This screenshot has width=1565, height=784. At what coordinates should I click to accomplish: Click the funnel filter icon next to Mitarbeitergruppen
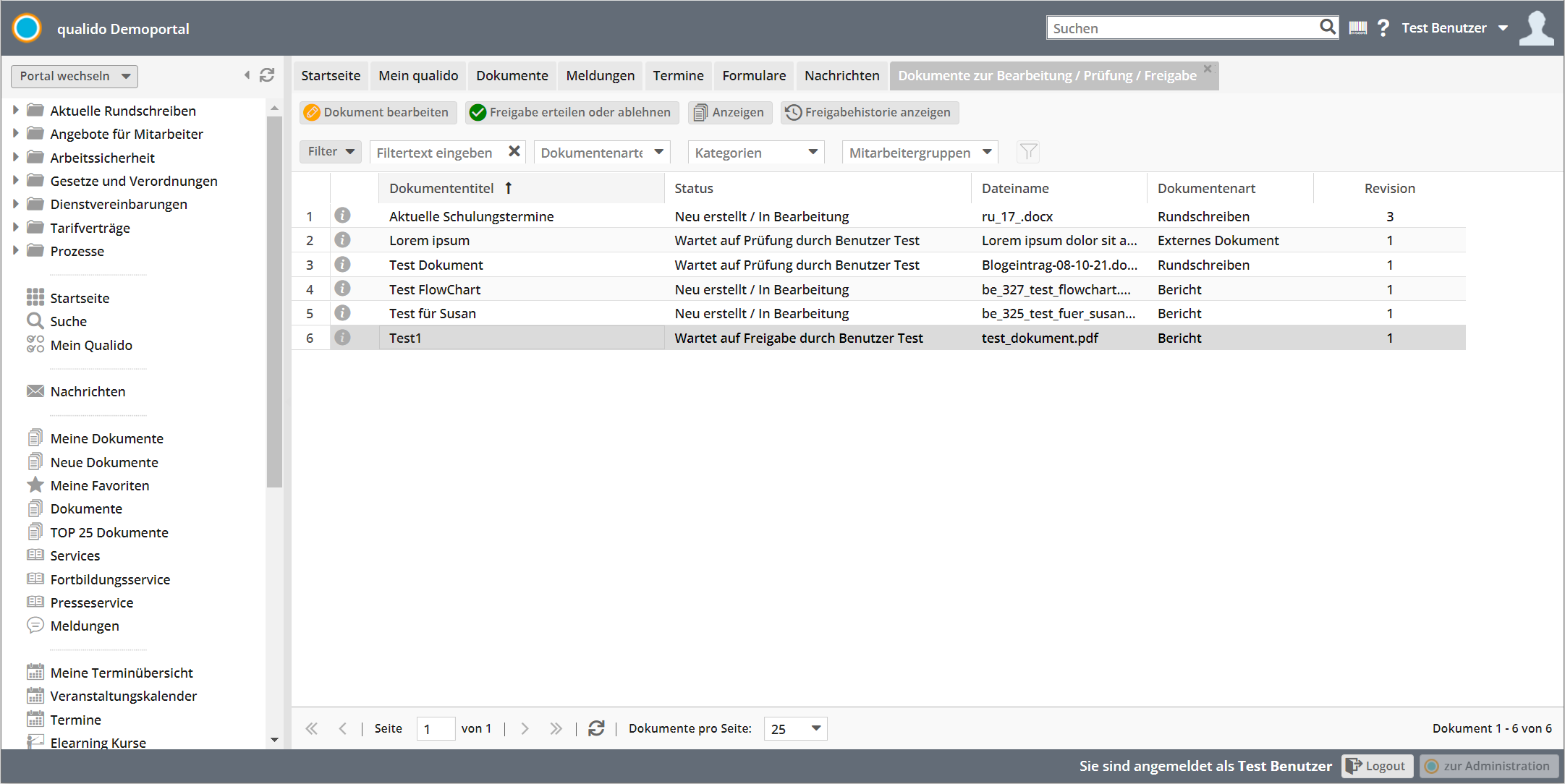[x=1027, y=152]
